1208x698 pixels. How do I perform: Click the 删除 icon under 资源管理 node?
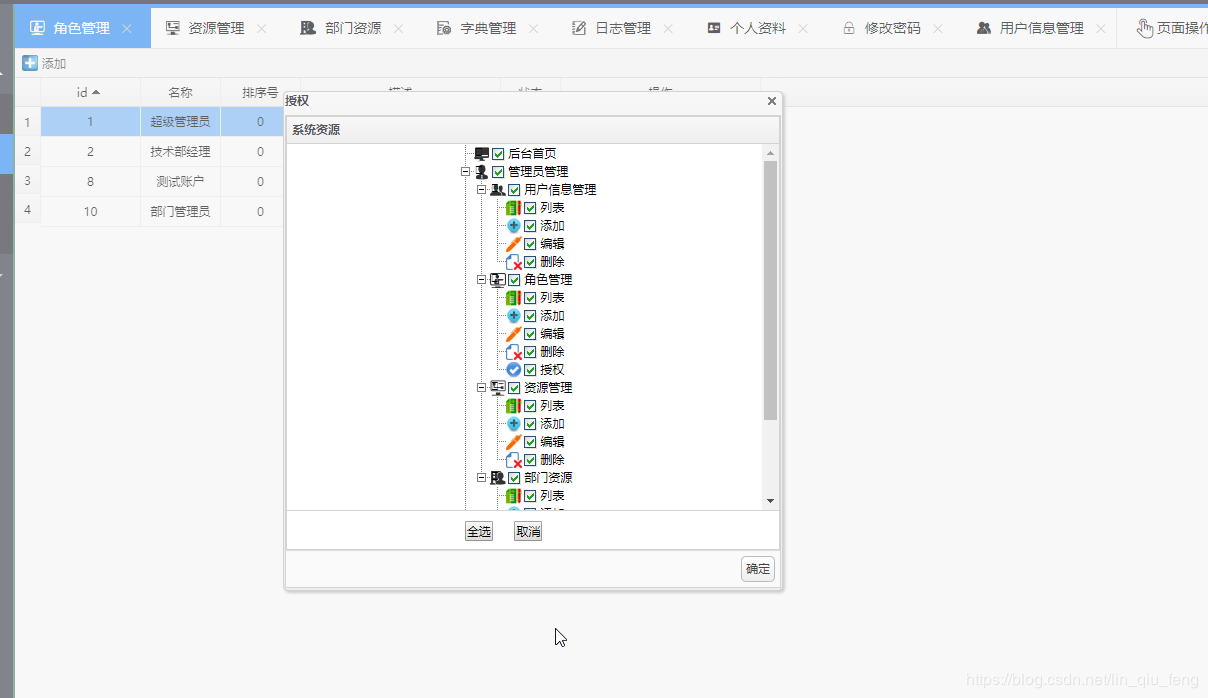514,460
